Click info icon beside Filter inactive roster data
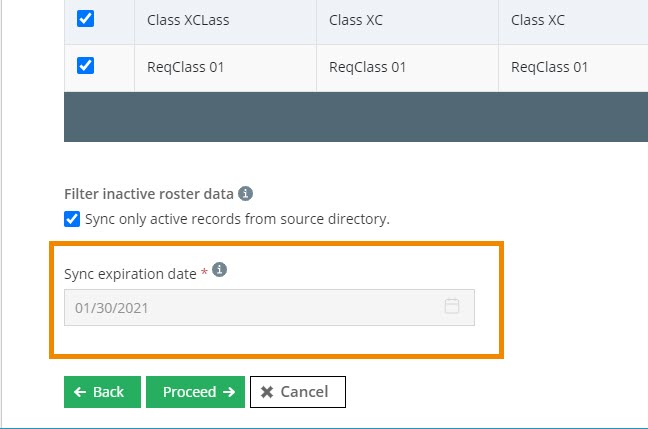The height and width of the screenshot is (429, 648). coord(245,193)
